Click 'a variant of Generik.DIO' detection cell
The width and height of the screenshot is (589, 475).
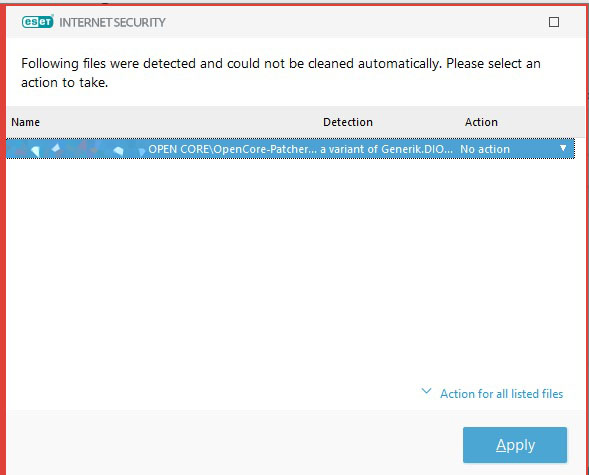coord(387,149)
